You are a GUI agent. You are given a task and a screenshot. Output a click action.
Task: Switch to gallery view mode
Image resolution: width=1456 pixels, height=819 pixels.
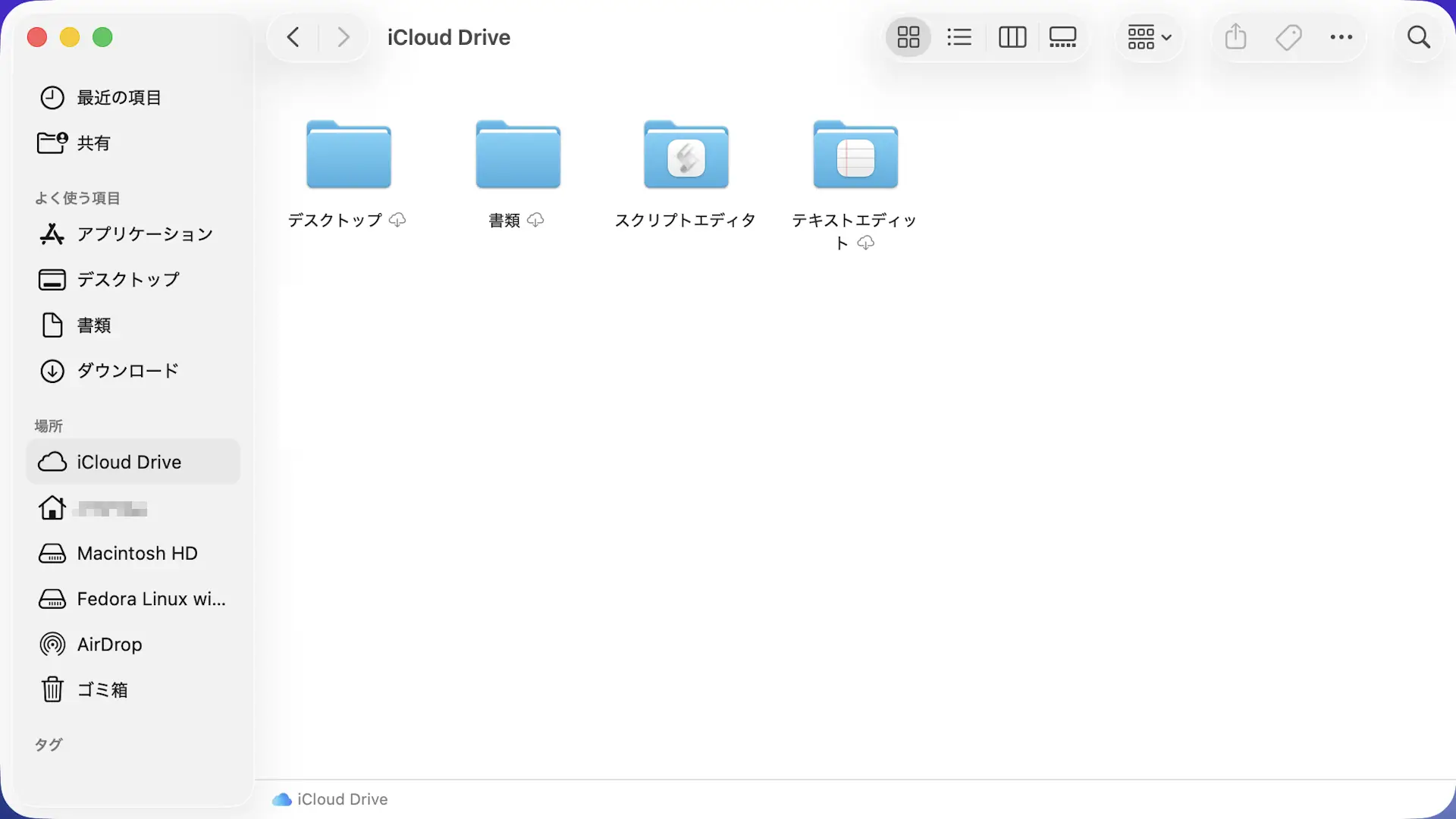pyautogui.click(x=1062, y=37)
